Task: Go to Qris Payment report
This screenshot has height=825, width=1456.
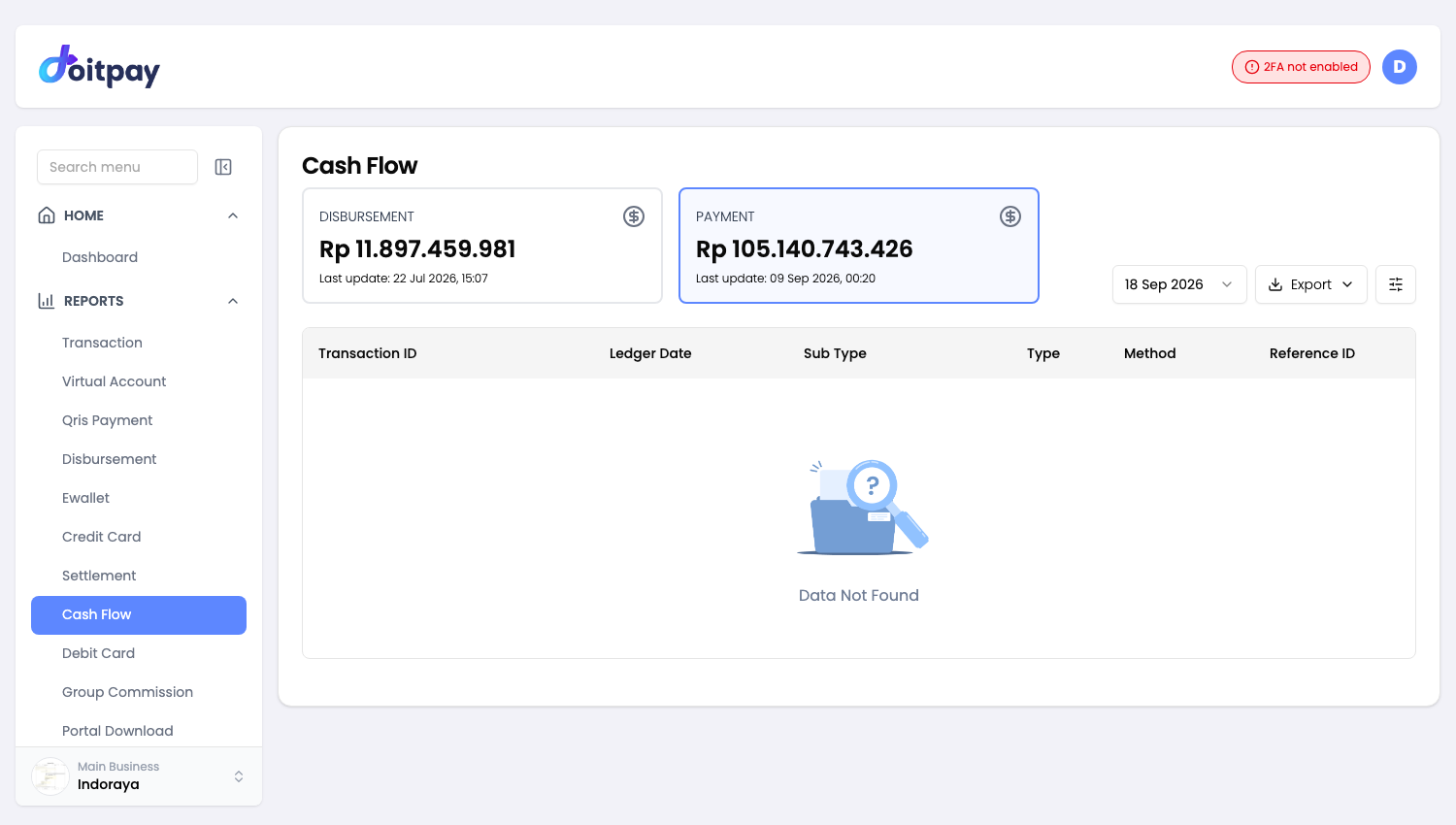Action: (x=107, y=420)
